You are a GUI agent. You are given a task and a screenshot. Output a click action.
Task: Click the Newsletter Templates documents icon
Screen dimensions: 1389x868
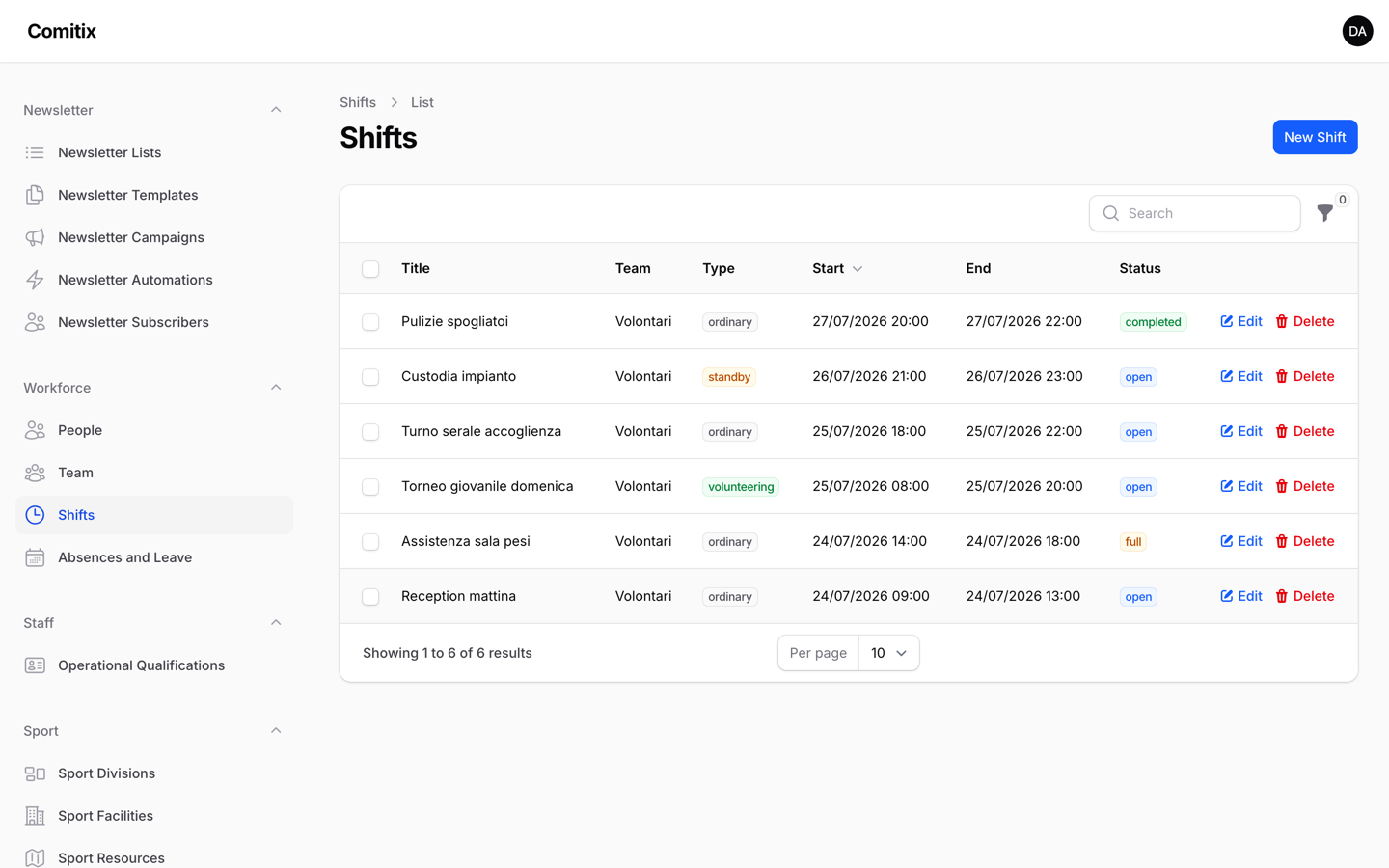pyautogui.click(x=35, y=195)
